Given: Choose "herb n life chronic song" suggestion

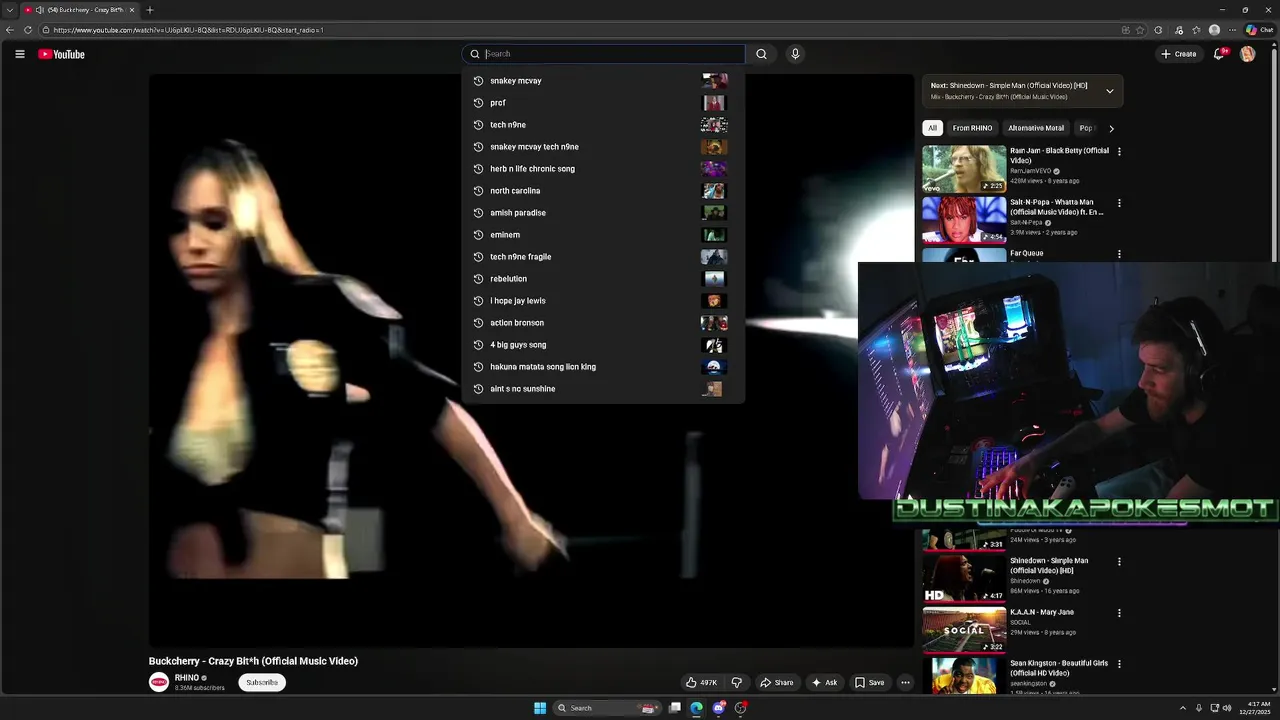Looking at the screenshot, I should tap(603, 169).
